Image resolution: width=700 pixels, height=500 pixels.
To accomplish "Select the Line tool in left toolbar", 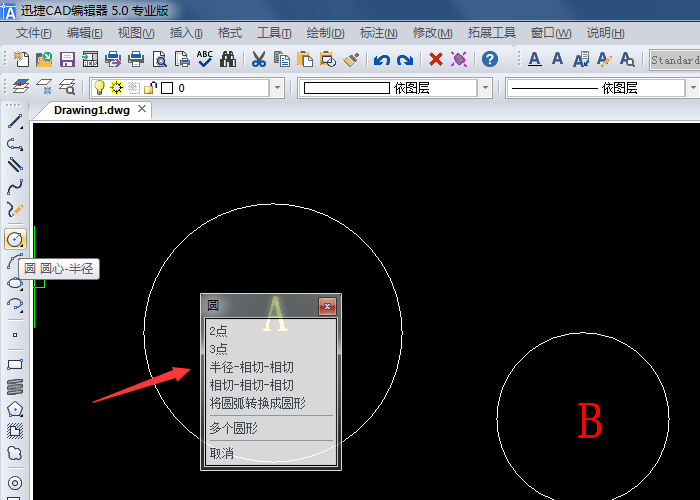I will [x=15, y=121].
